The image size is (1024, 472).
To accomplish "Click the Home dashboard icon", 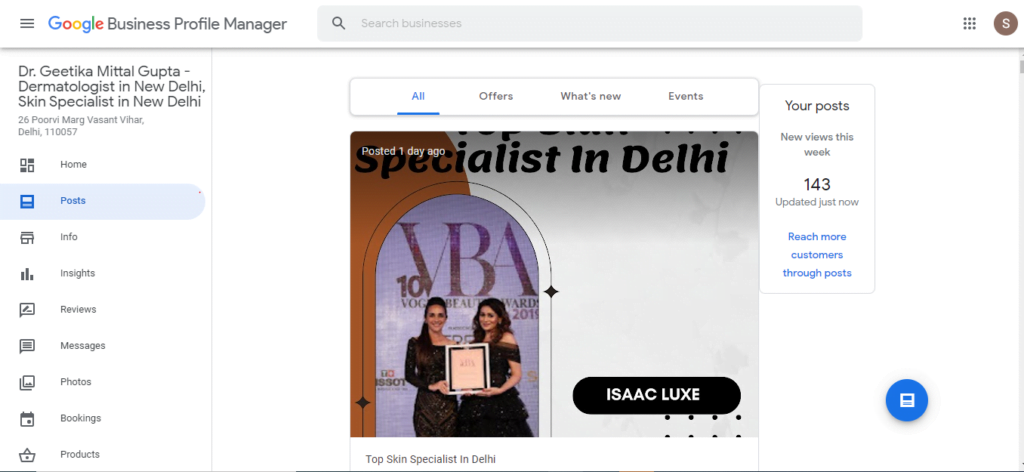I will click(27, 165).
